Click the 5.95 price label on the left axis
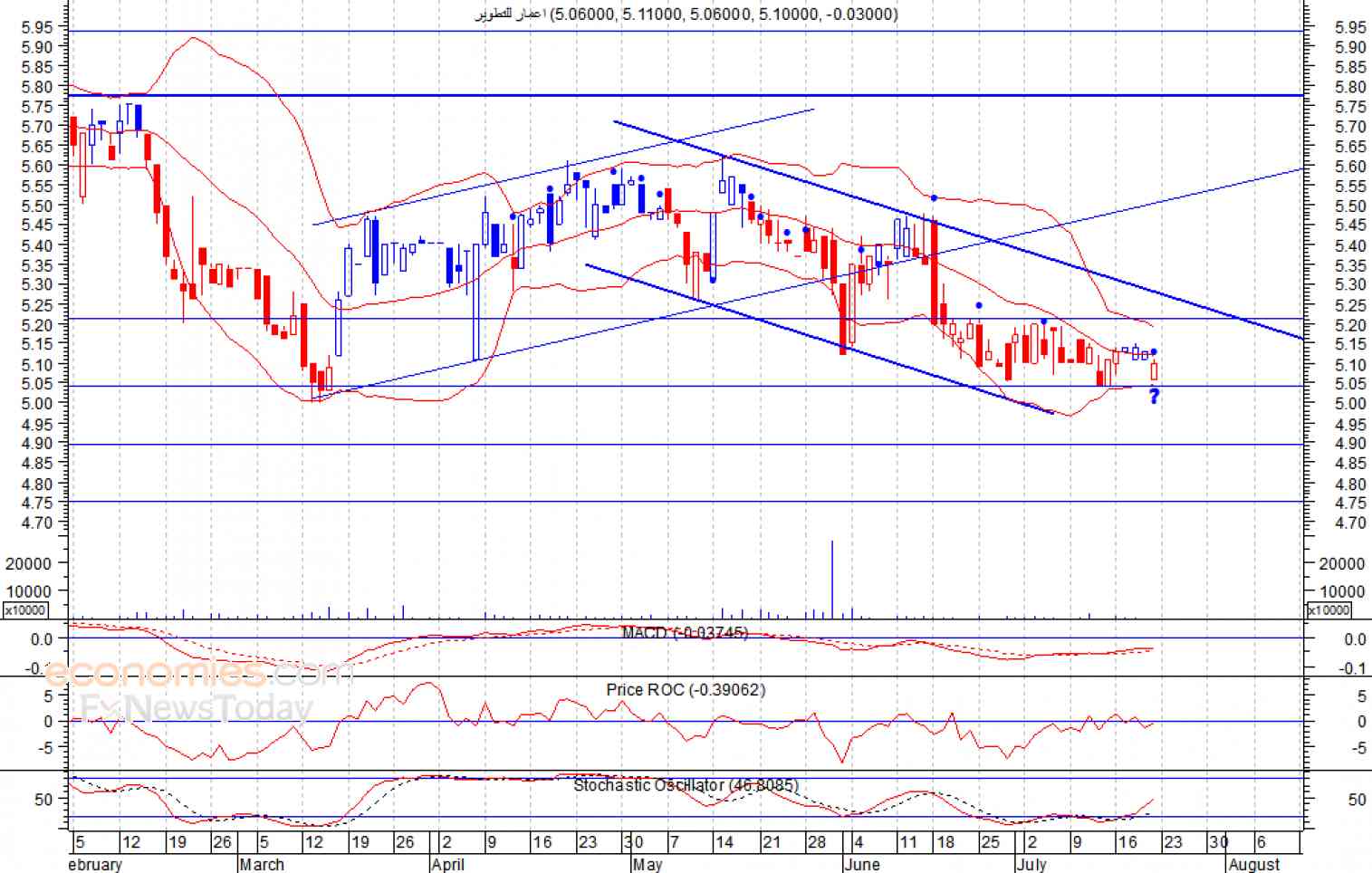Image resolution: width=1372 pixels, height=873 pixels. tap(36, 27)
